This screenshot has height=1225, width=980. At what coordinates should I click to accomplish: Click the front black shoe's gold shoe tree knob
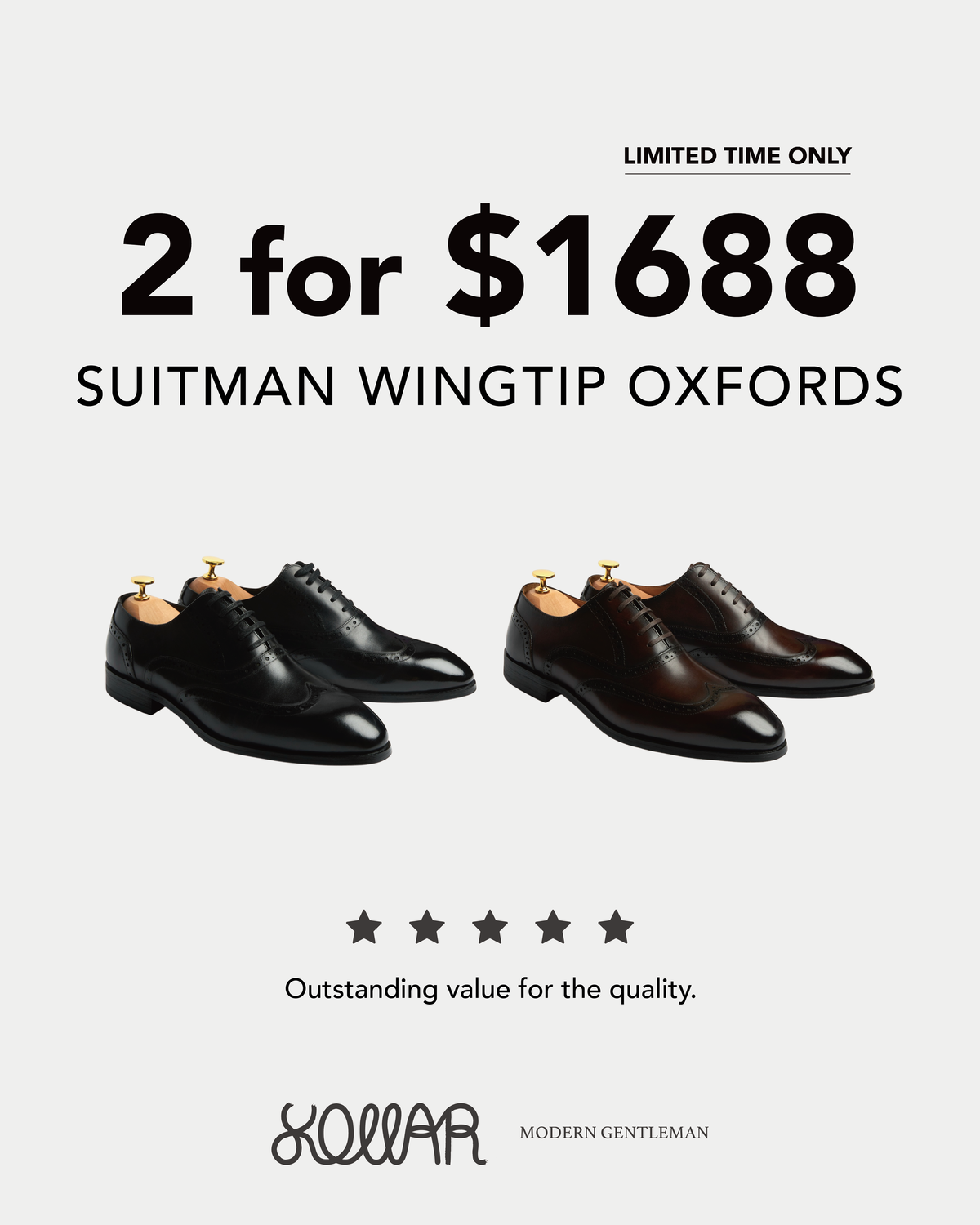(x=143, y=586)
